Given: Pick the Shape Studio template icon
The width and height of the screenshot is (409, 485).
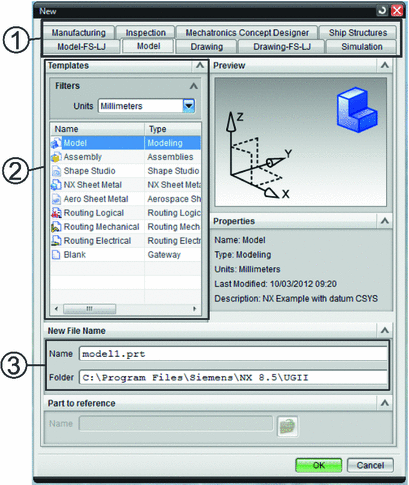Looking at the screenshot, I should 56,171.
